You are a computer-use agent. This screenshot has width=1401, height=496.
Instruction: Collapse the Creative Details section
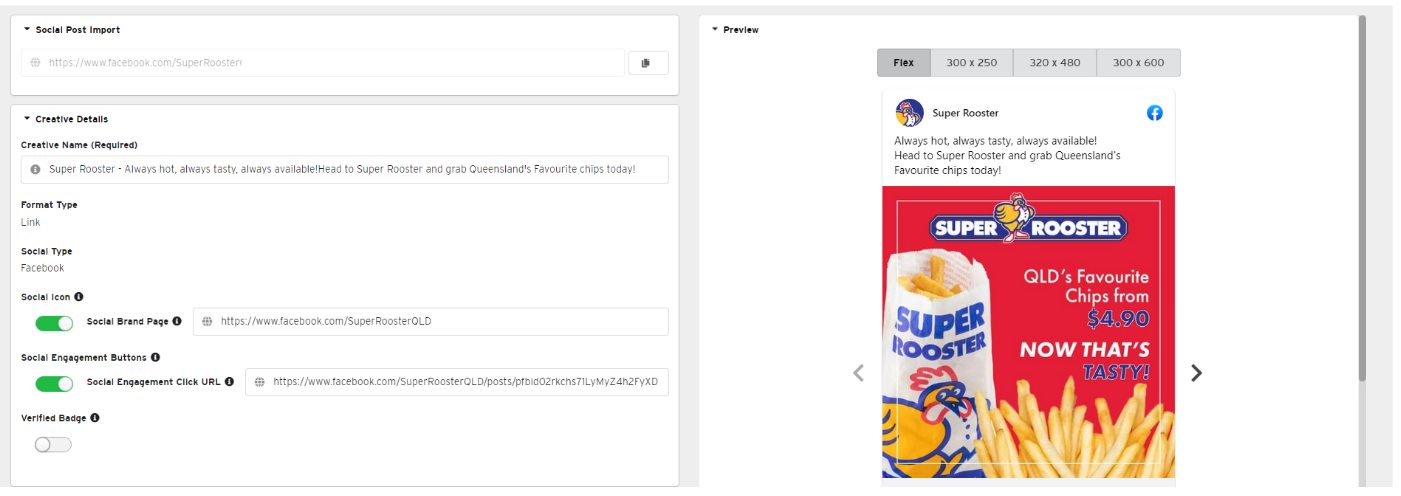27,119
